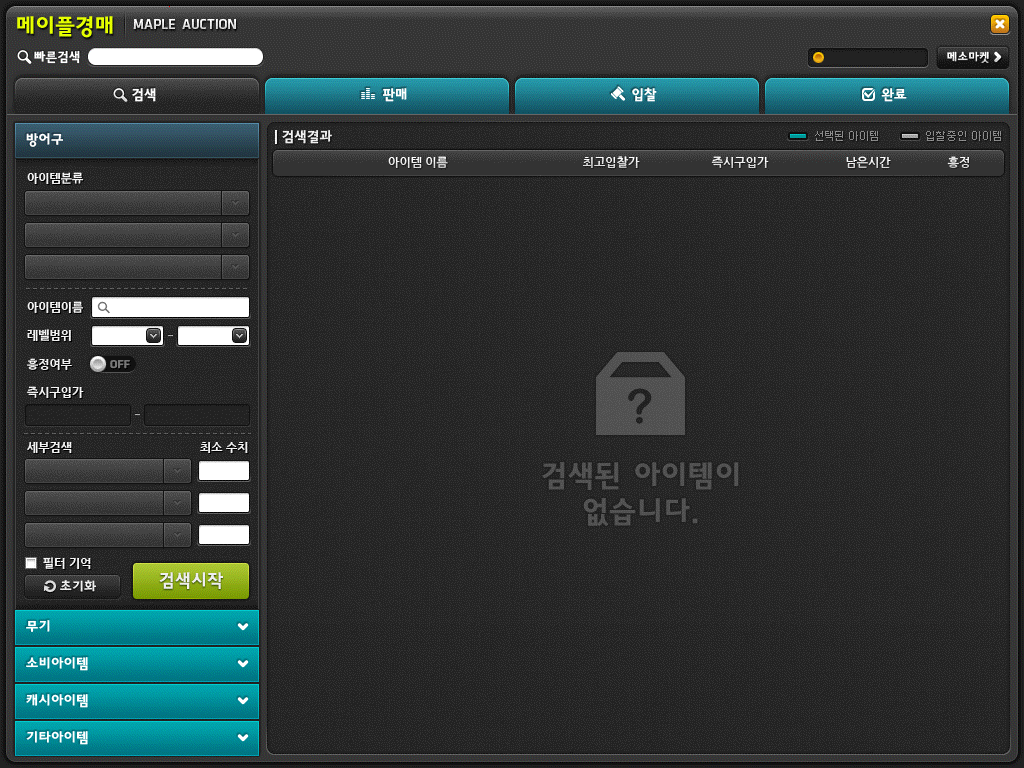Click the 빠른검색 input field
The image size is (1024, 768).
click(x=175, y=57)
